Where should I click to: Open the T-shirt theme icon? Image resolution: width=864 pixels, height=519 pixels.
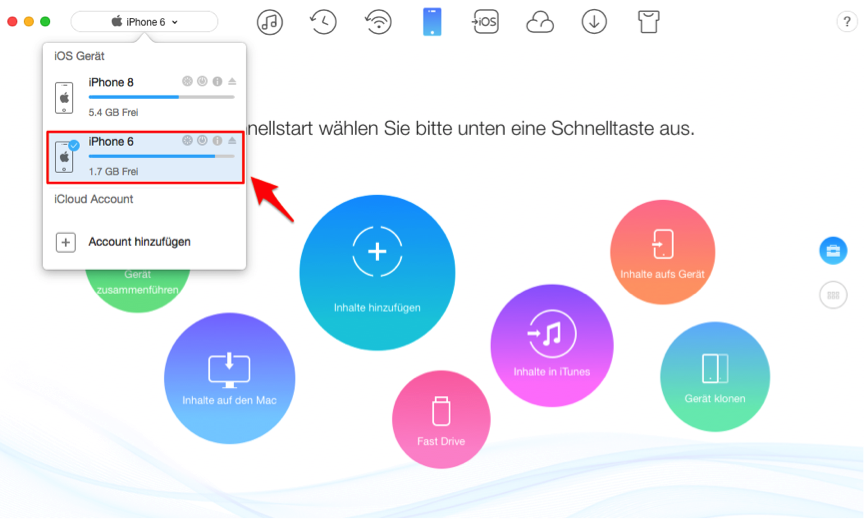[649, 22]
